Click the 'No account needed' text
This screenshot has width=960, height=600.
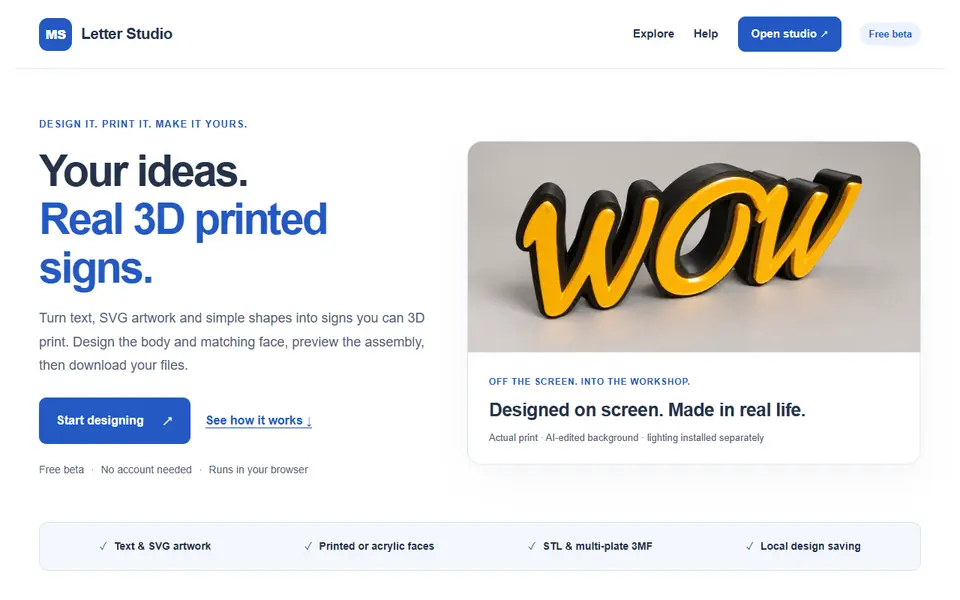146,470
